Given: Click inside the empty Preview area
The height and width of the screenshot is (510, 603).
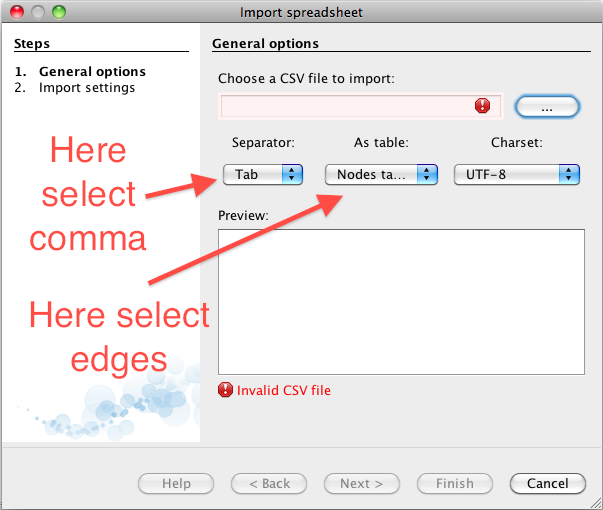Looking at the screenshot, I should (401, 302).
